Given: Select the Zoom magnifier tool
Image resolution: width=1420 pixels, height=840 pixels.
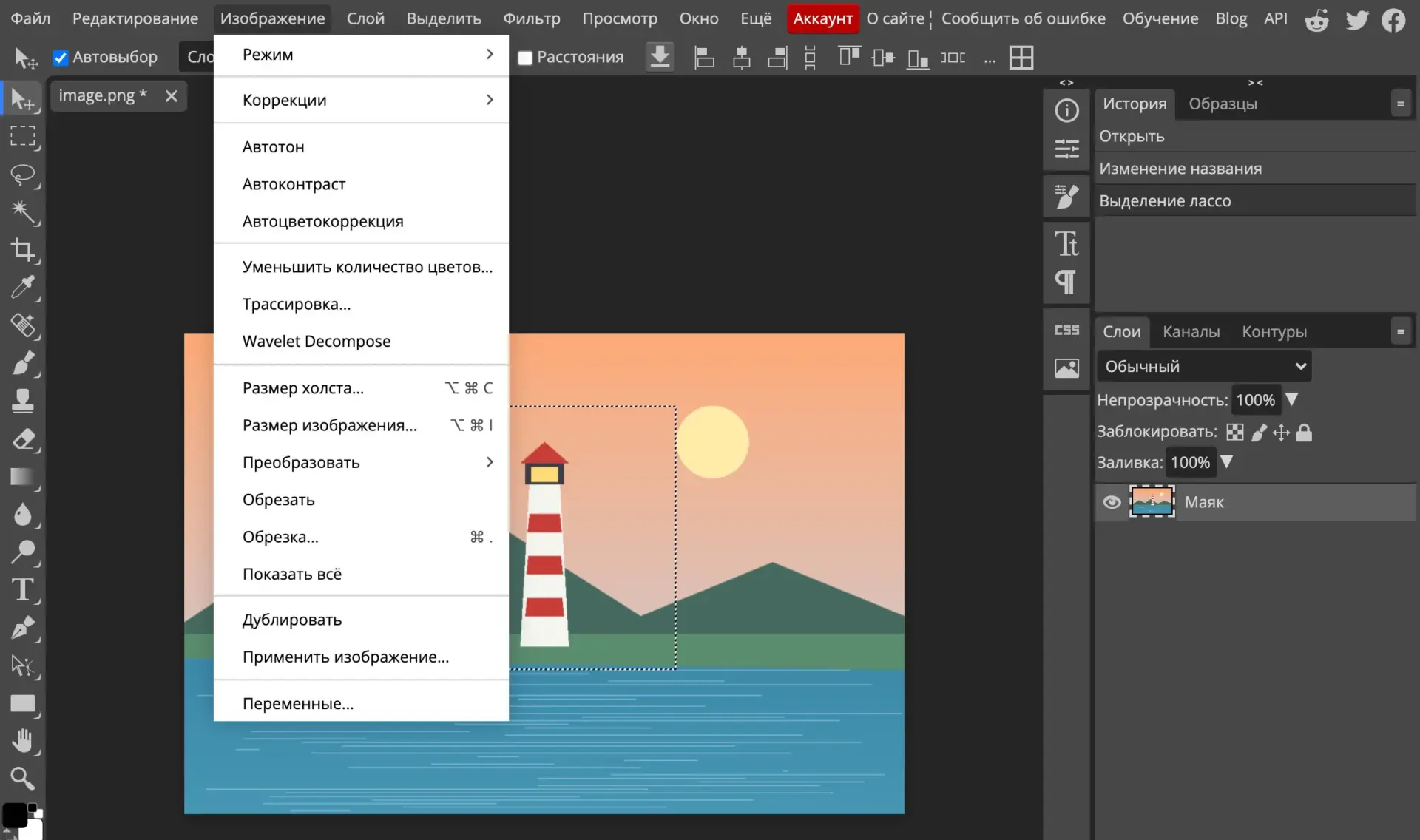Looking at the screenshot, I should tap(22, 779).
